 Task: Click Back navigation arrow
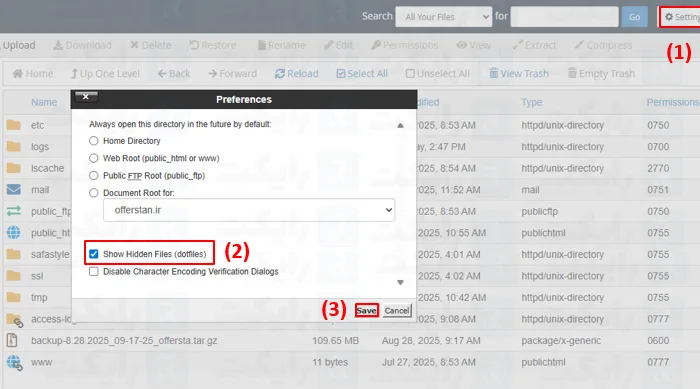pyautogui.click(x=174, y=74)
